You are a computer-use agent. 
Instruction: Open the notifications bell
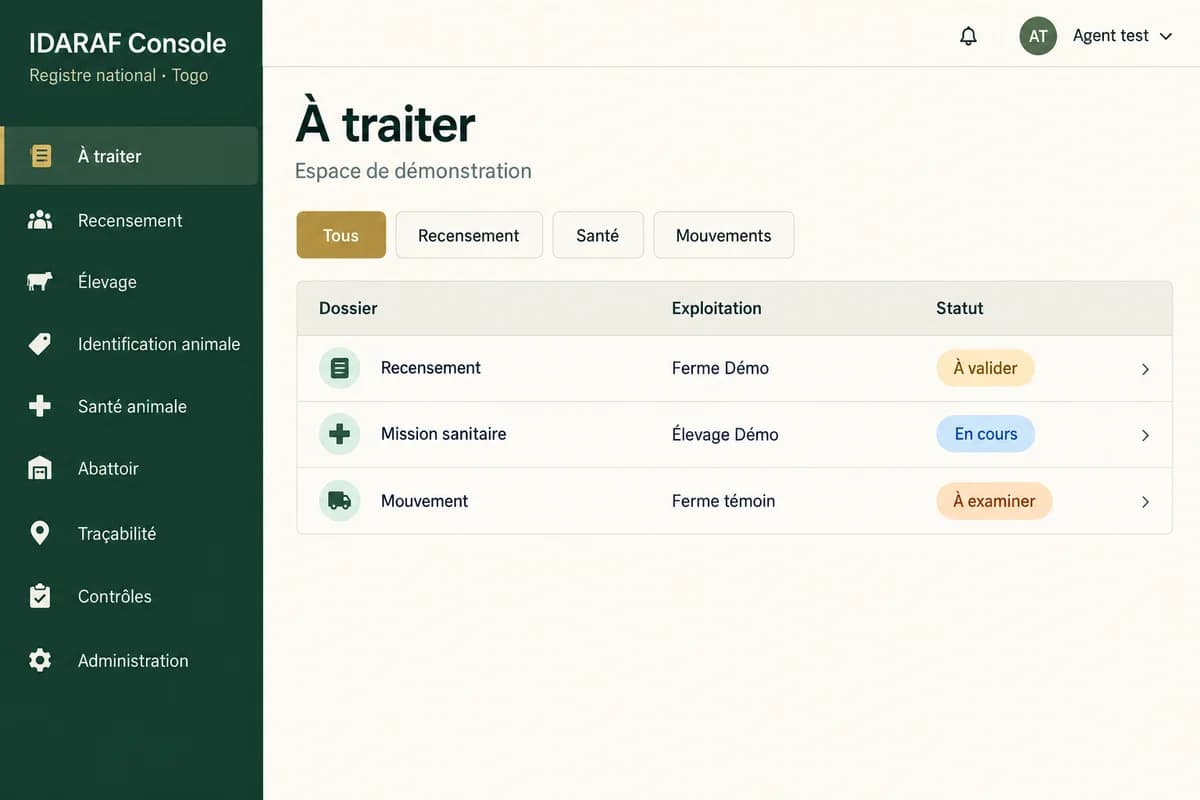tap(968, 36)
